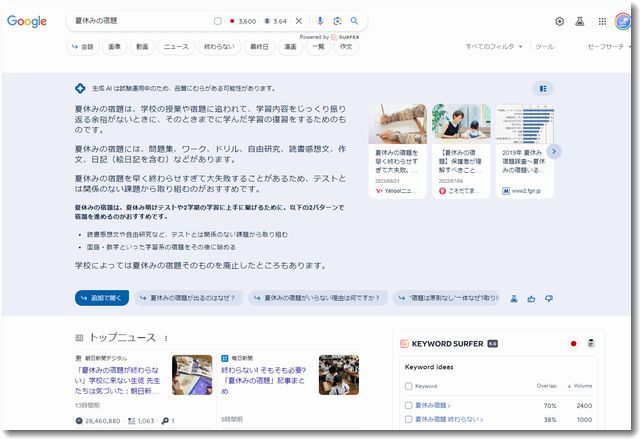The width and height of the screenshot is (640, 439).
Task: Switch to the 画像 tab
Action: pyautogui.click(x=114, y=47)
